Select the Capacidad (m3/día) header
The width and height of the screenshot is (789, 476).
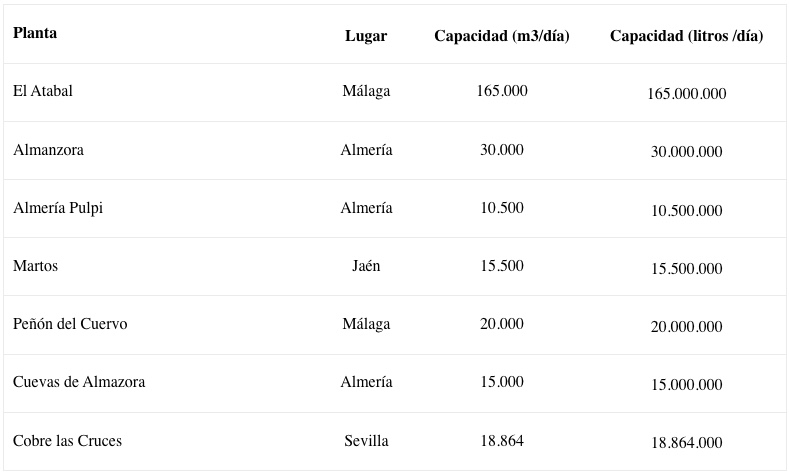pyautogui.click(x=502, y=36)
